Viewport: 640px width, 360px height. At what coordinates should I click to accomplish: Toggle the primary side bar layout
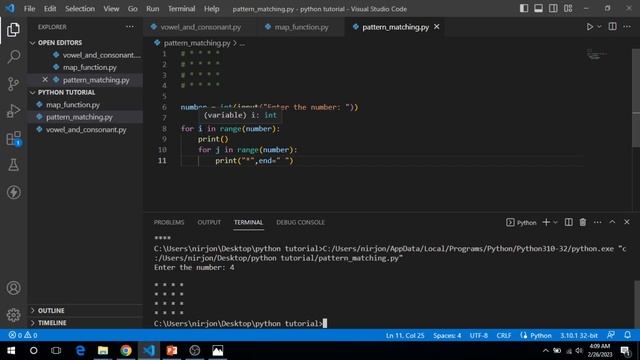click(x=524, y=8)
